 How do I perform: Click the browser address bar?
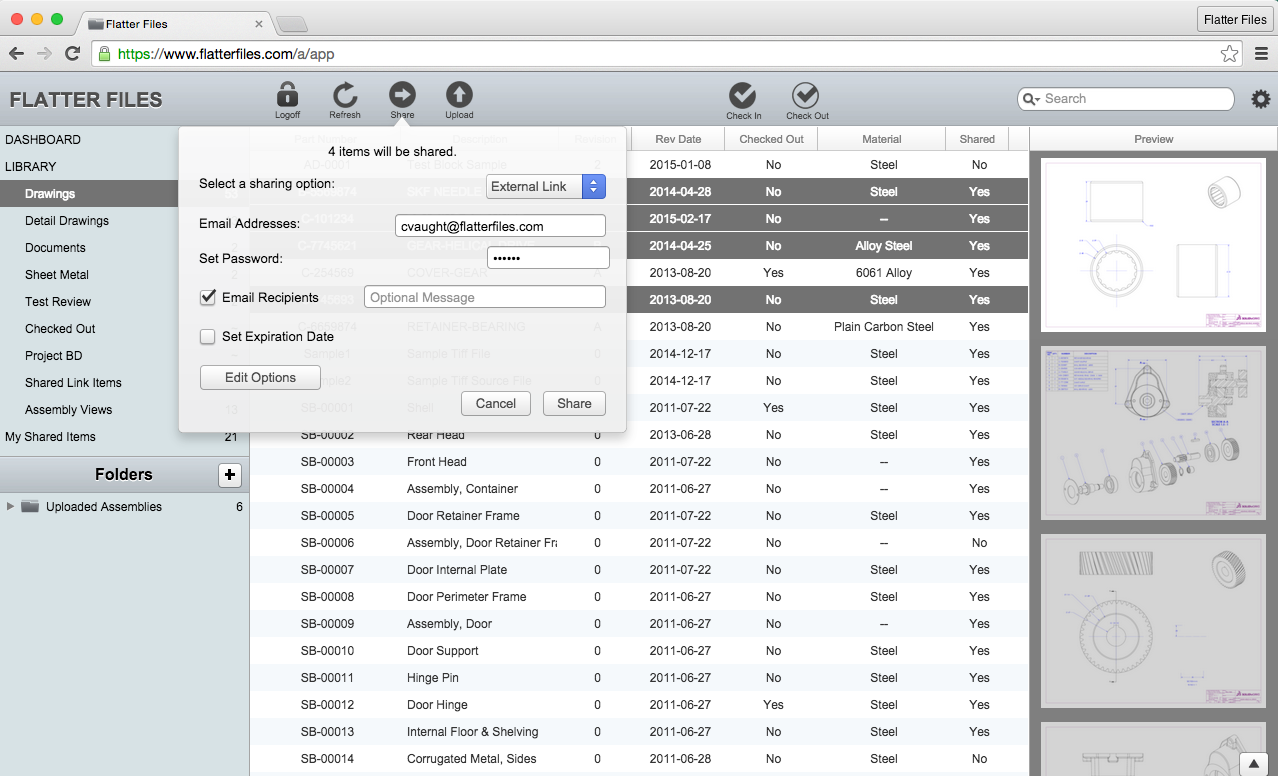(x=667, y=54)
